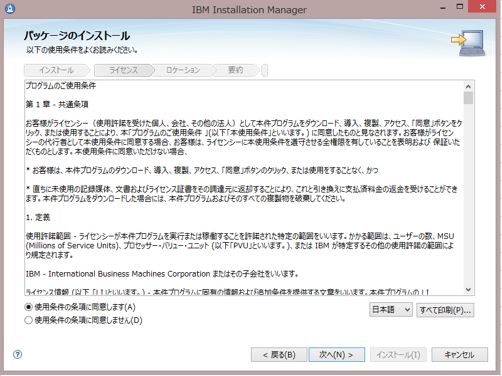Click the パッケージのインストール page title
The width and height of the screenshot is (502, 376).
[x=77, y=36]
